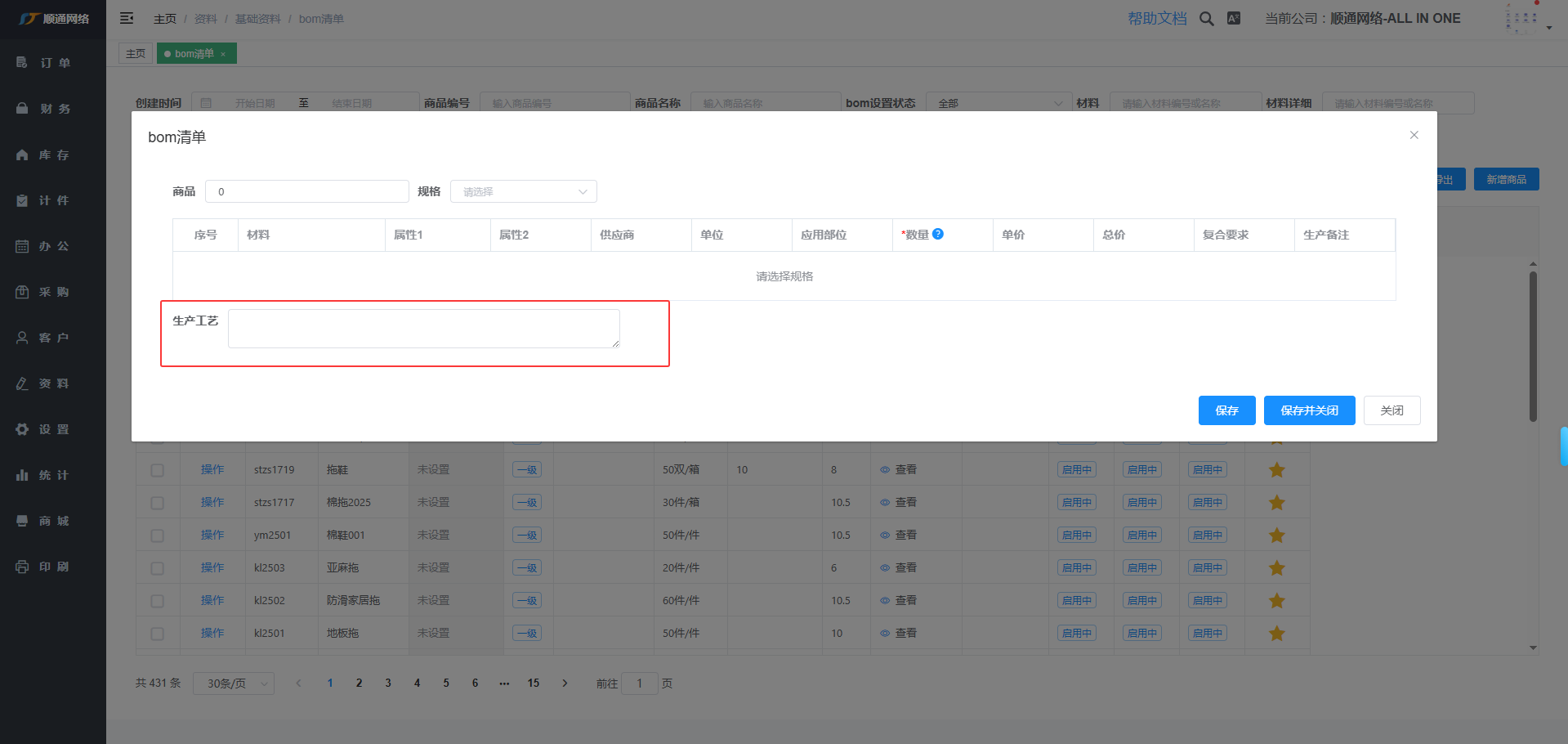This screenshot has height=744, width=1568.
Task: Go to the next page arrow in pagination
Action: click(565, 683)
